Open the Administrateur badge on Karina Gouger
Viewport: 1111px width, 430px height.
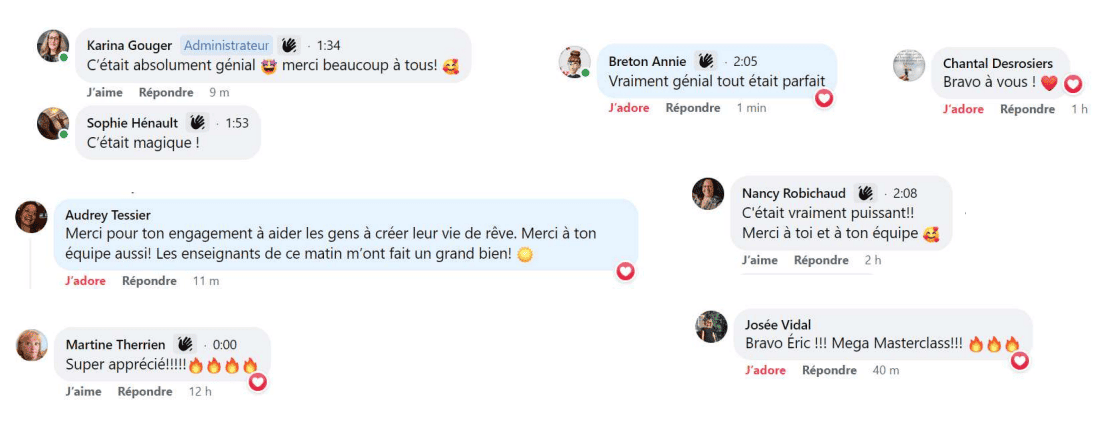pos(227,45)
